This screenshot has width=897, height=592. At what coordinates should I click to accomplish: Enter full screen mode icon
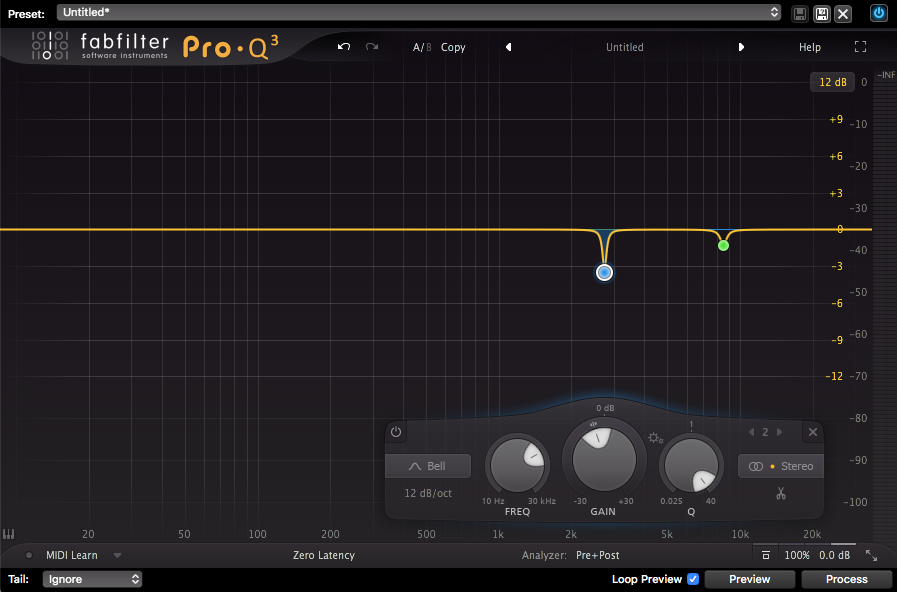click(x=860, y=47)
